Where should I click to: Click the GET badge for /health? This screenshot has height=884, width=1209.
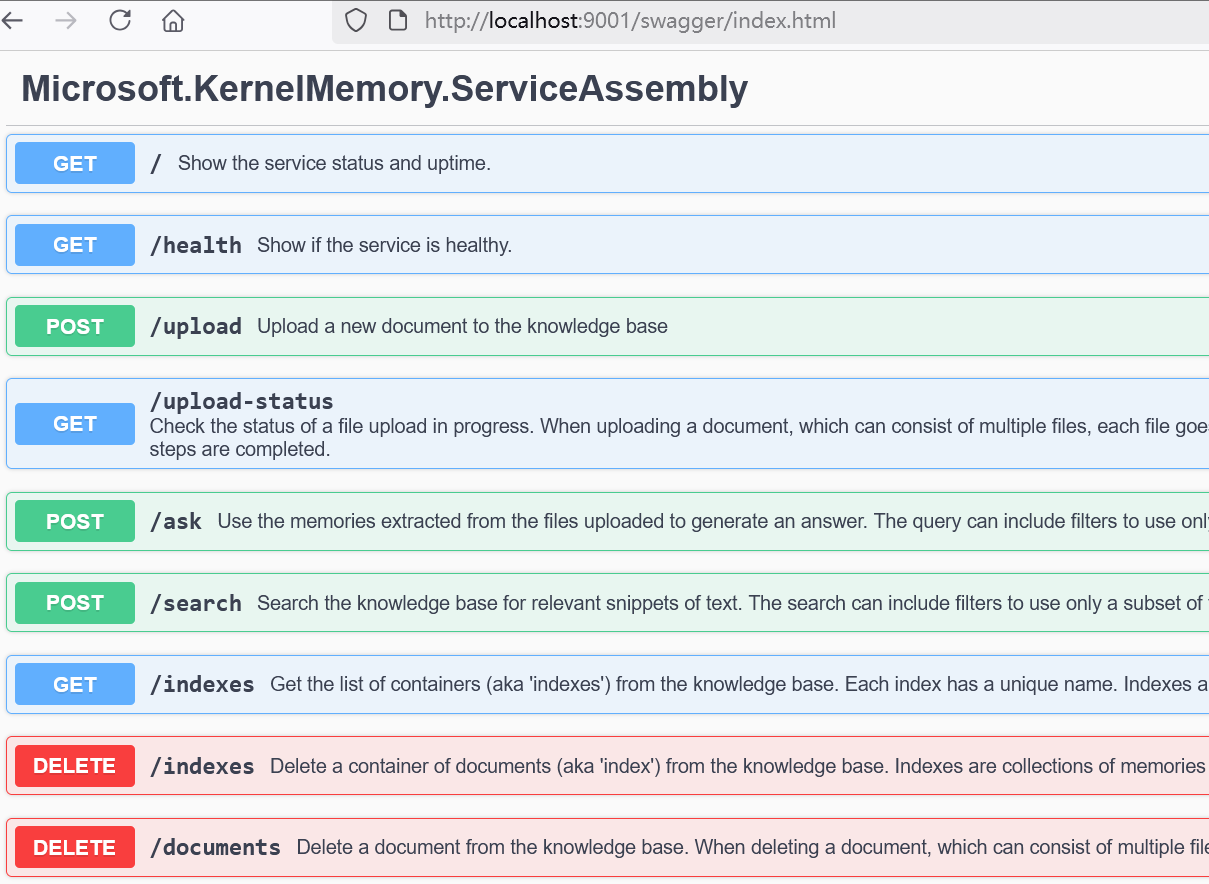tap(75, 245)
